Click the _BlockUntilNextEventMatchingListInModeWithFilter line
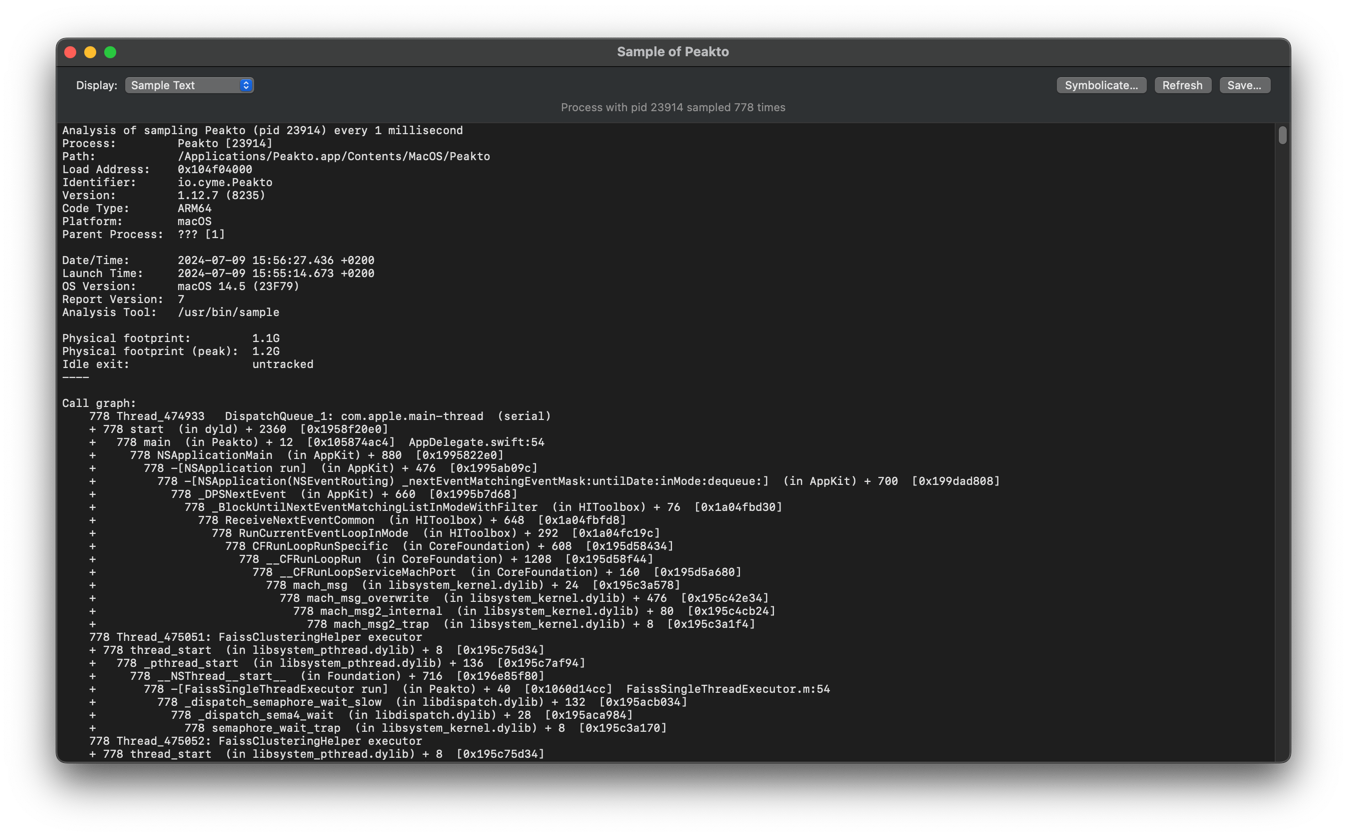Viewport: 1347px width, 837px height. pyautogui.click(x=436, y=507)
